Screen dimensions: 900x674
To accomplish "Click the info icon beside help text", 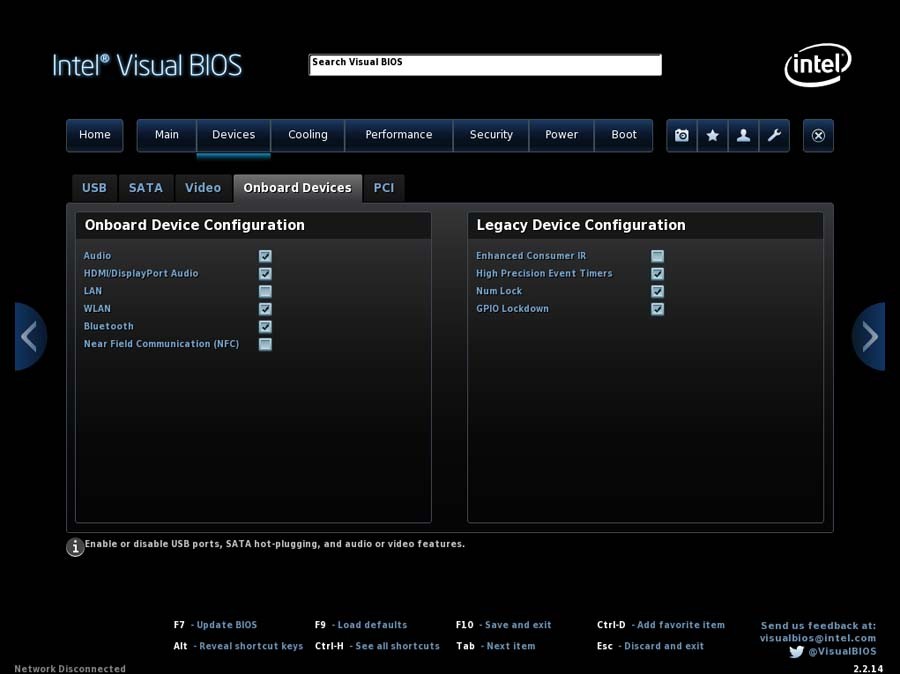I will point(75,547).
